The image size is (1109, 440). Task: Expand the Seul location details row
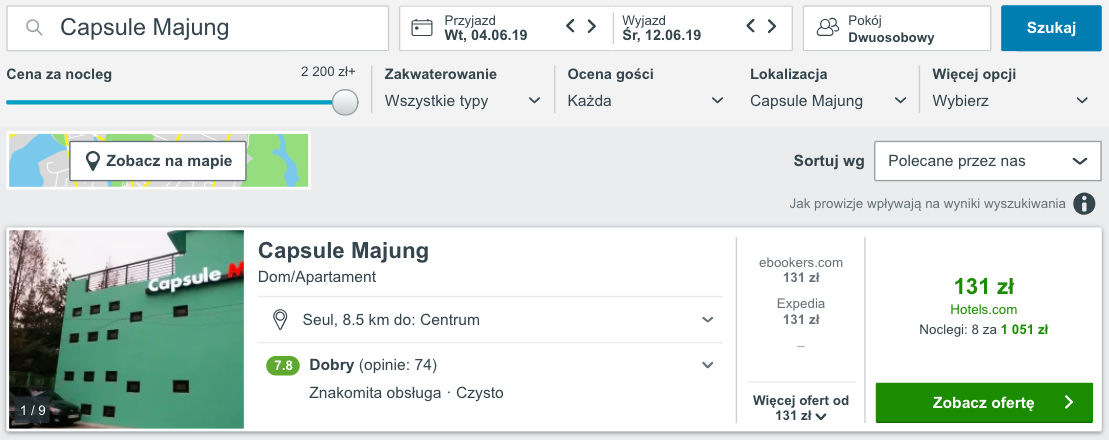point(491,320)
